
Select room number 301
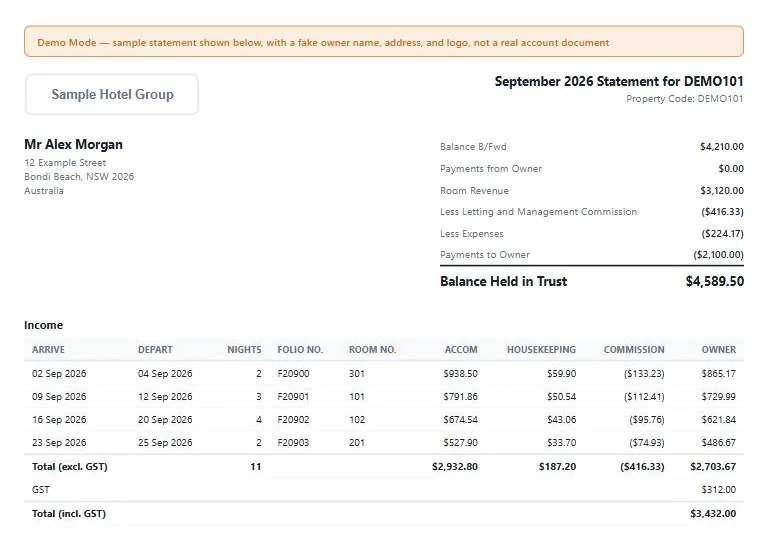(357, 374)
